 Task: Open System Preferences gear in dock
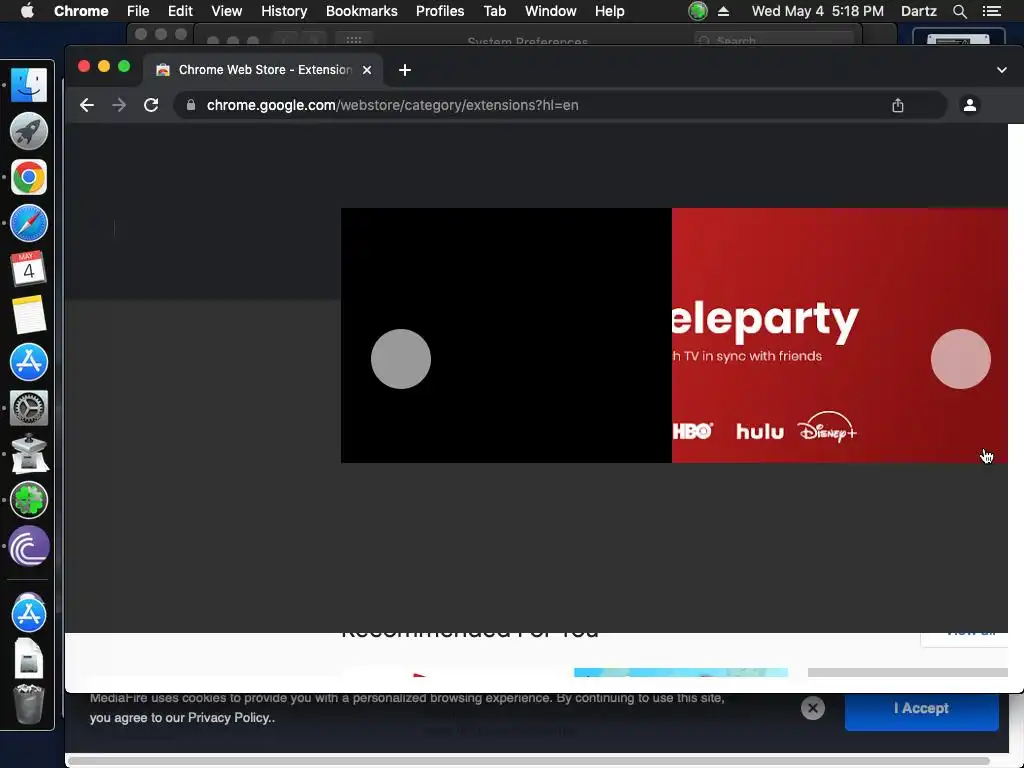point(29,408)
